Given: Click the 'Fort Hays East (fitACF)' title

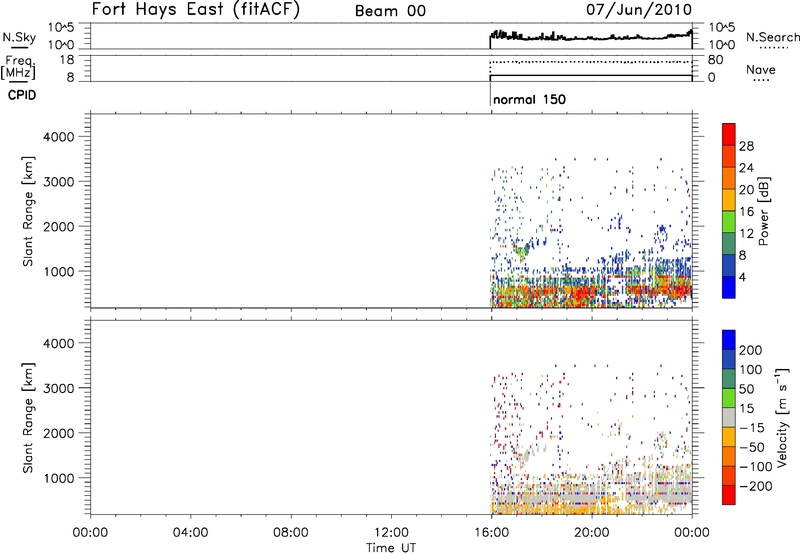Looking at the screenshot, I should tap(195, 10).
